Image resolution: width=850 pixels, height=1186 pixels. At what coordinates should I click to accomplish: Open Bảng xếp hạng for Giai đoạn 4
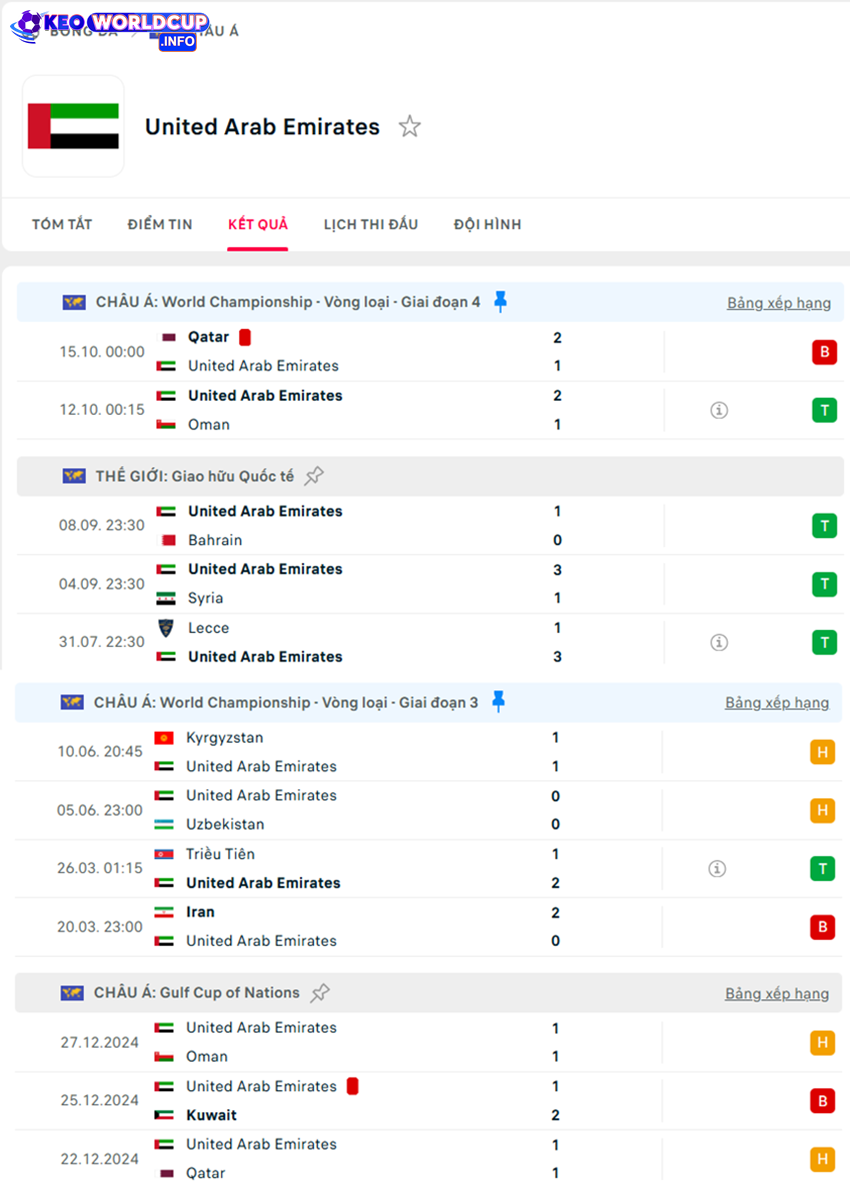click(x=779, y=303)
